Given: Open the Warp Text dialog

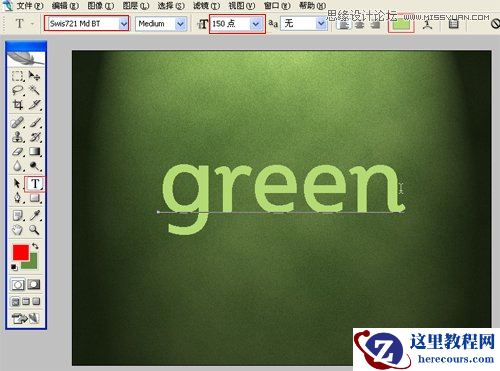Looking at the screenshot, I should click(x=427, y=24).
